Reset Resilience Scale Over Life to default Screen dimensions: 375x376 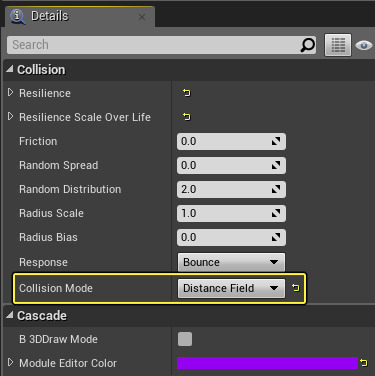[x=186, y=117]
